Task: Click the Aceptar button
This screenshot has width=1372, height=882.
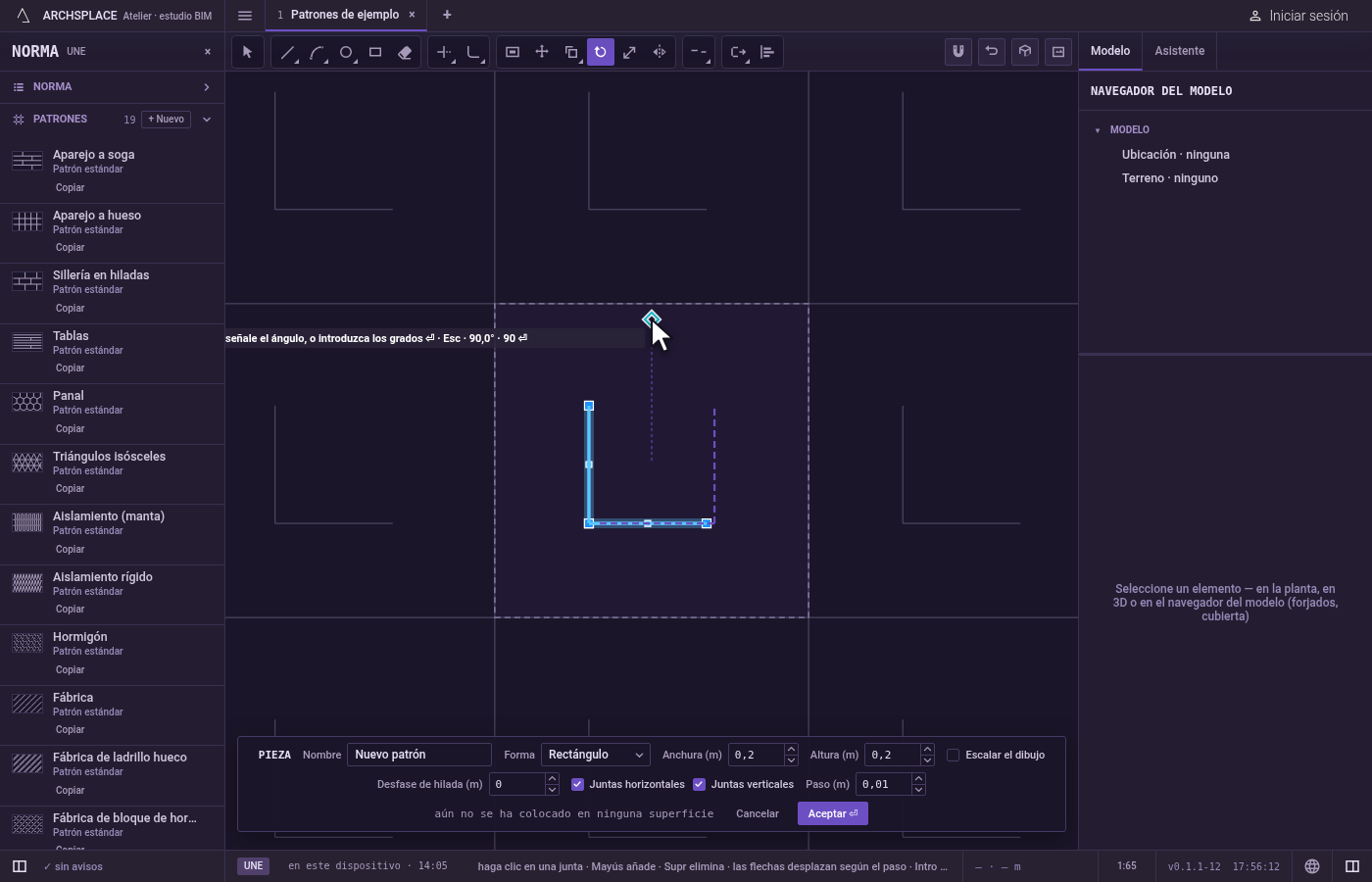Action: tap(833, 813)
